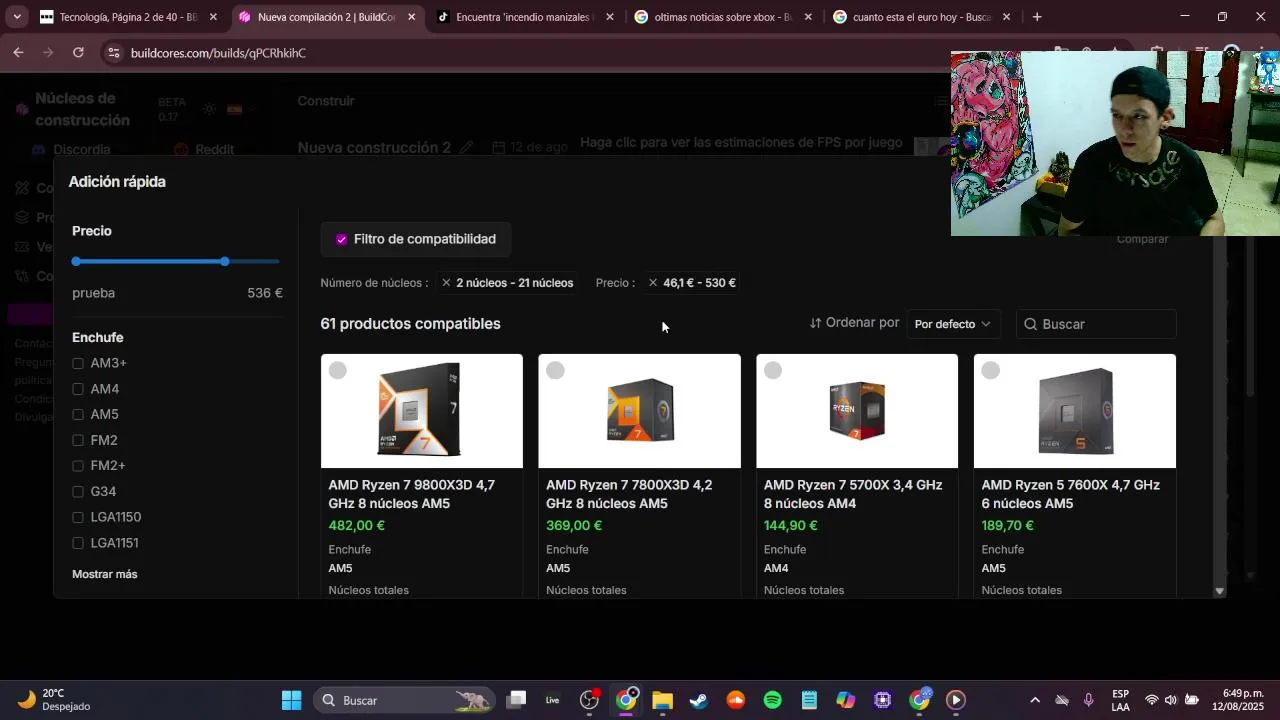Open Spotify from the taskbar
Image resolution: width=1280 pixels, height=720 pixels.
[772, 700]
